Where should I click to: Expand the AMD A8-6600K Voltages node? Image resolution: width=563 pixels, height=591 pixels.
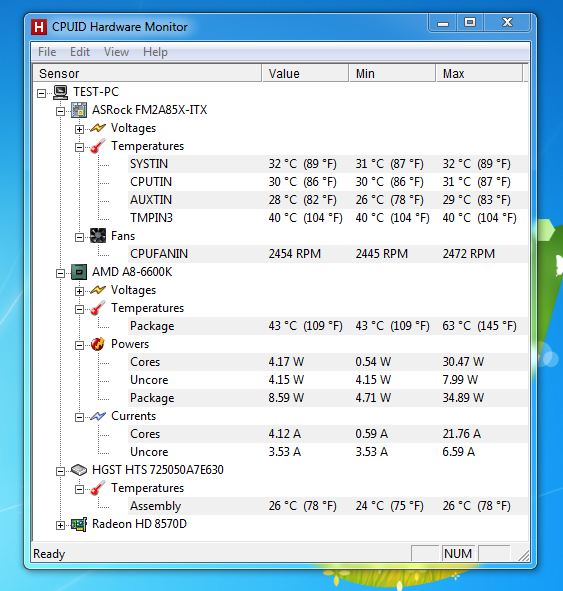(79, 291)
